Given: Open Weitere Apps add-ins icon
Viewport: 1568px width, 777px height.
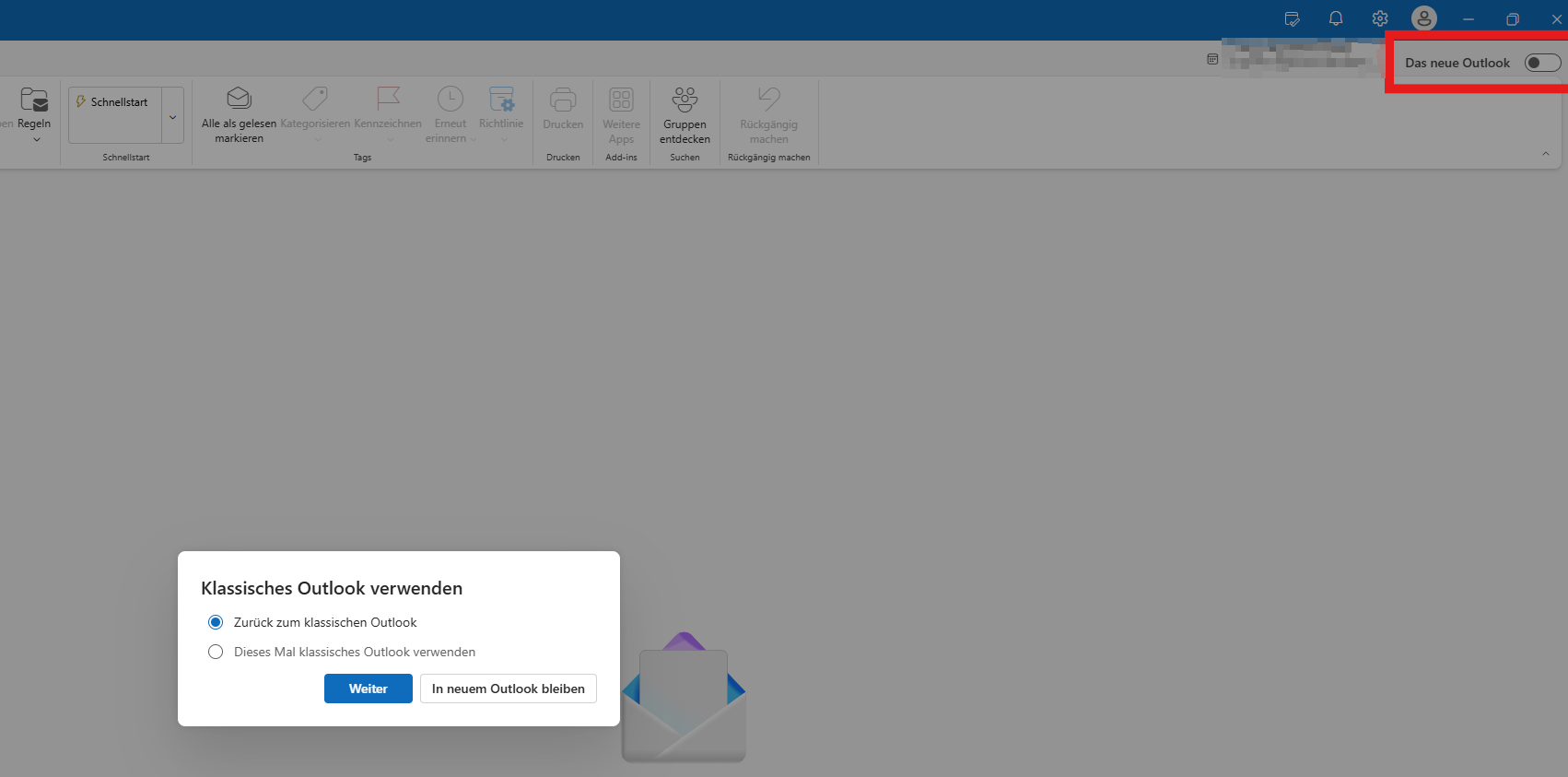Looking at the screenshot, I should (x=622, y=99).
